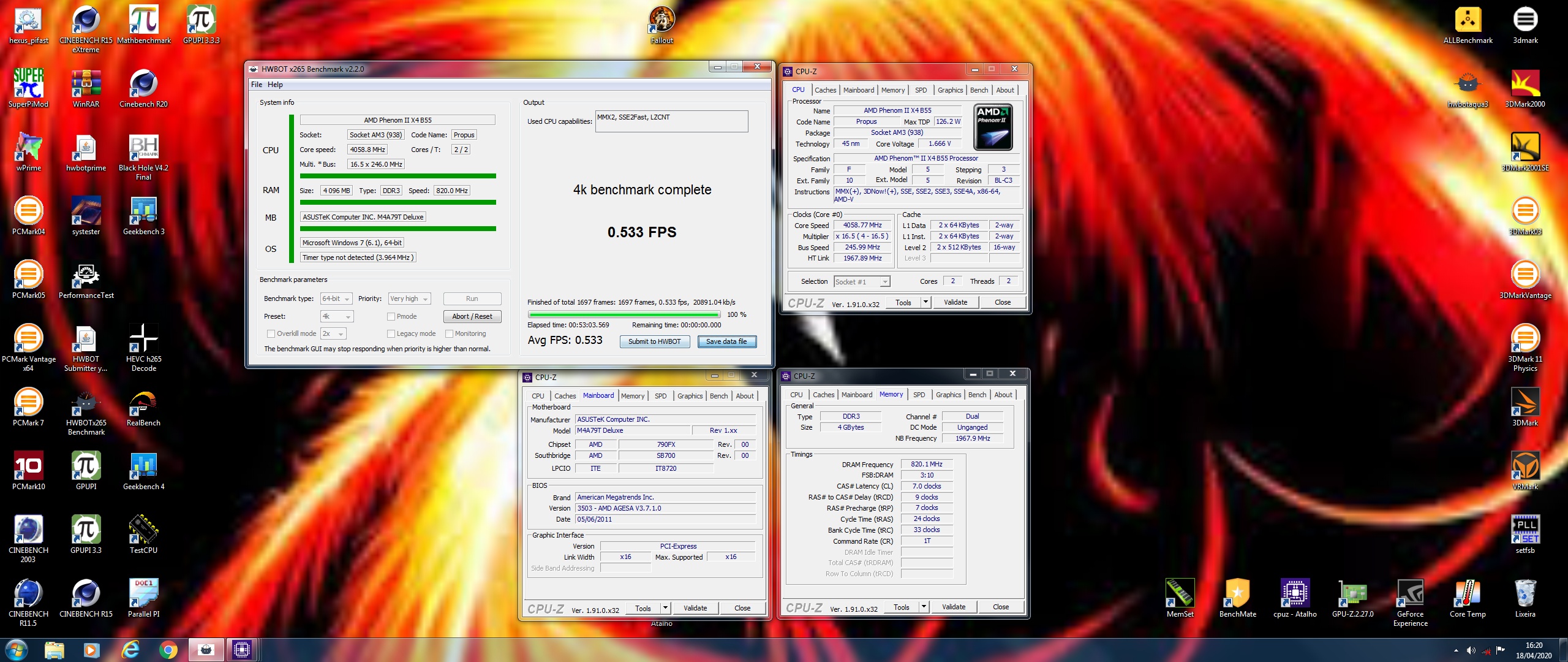Click the Used CPU capabilities text box
The height and width of the screenshot is (662, 1568).
click(x=671, y=121)
